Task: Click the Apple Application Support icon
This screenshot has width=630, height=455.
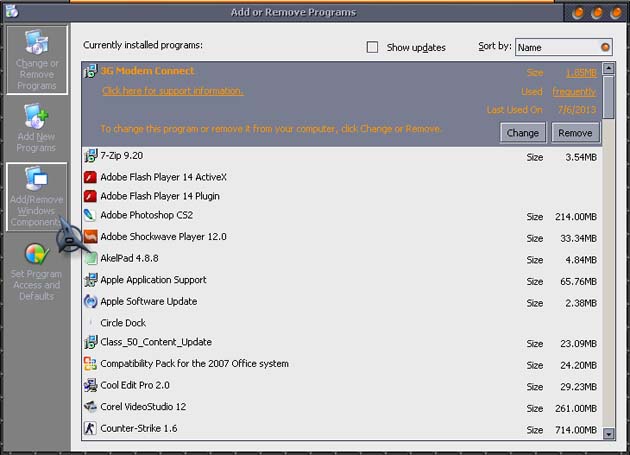Action: pos(90,280)
